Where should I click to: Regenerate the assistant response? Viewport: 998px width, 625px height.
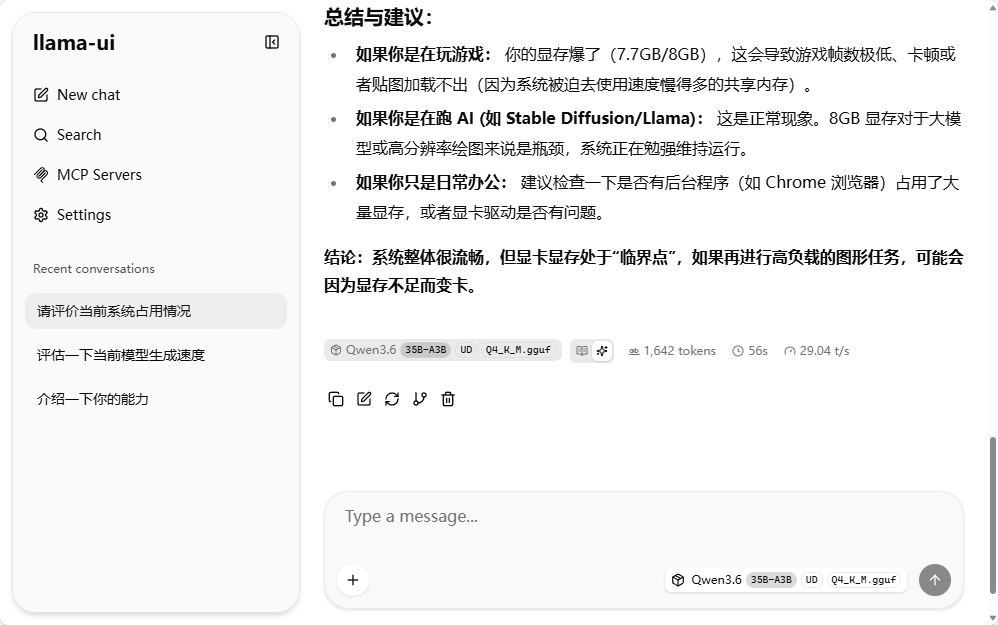(x=391, y=399)
